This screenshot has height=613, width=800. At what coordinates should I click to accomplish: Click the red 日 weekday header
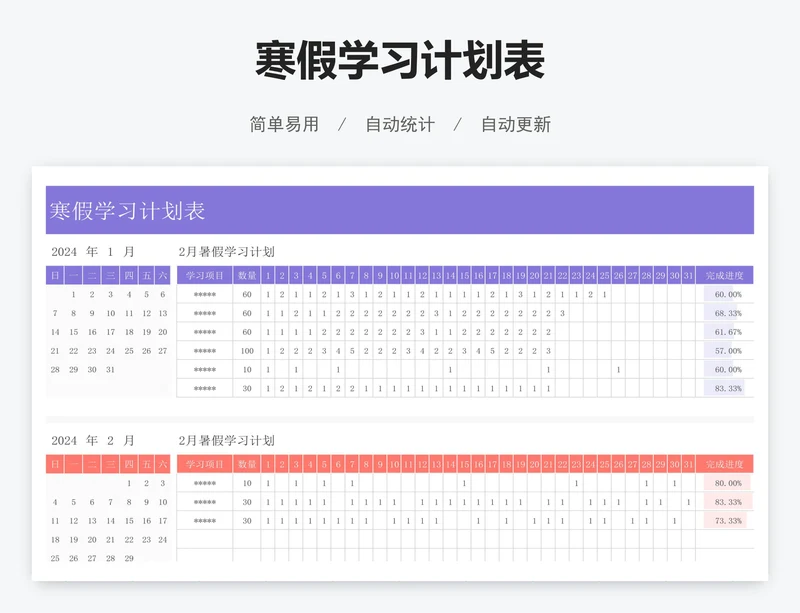point(55,464)
